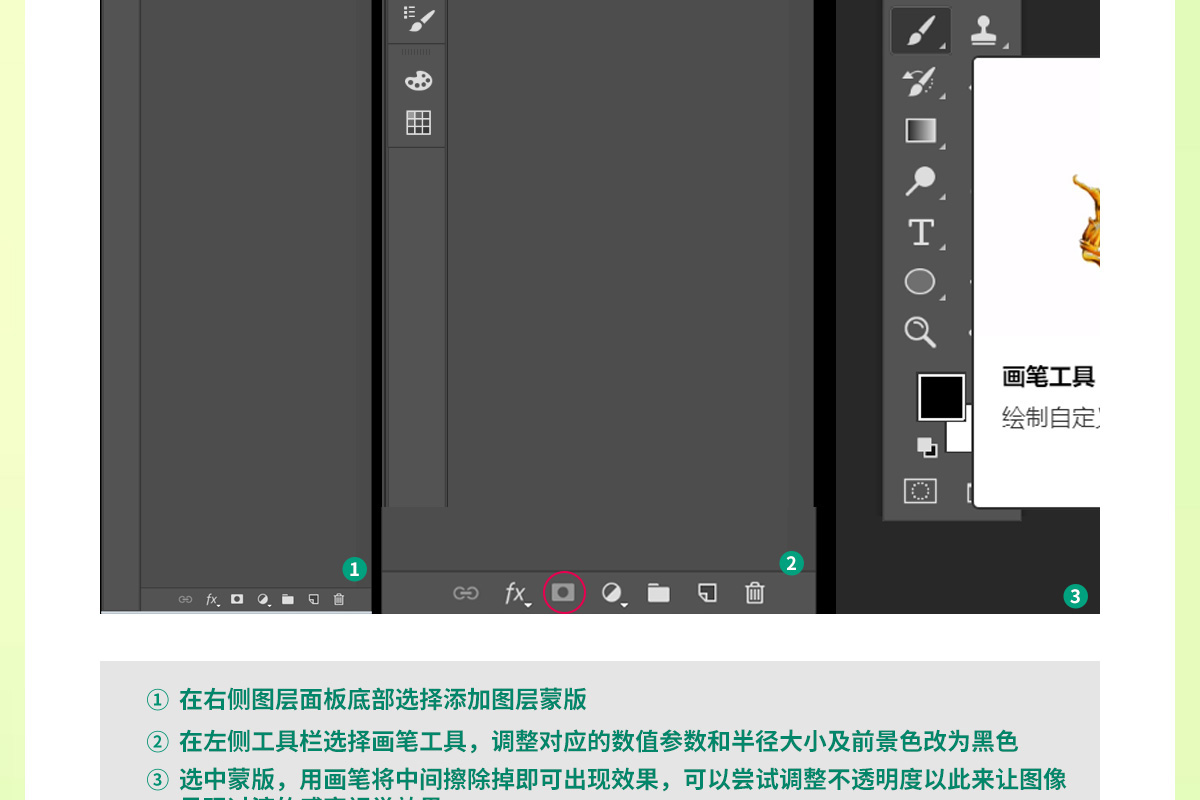The width and height of the screenshot is (1200, 800).
Task: Open adjustment layer menu in large panel
Action: (613, 594)
